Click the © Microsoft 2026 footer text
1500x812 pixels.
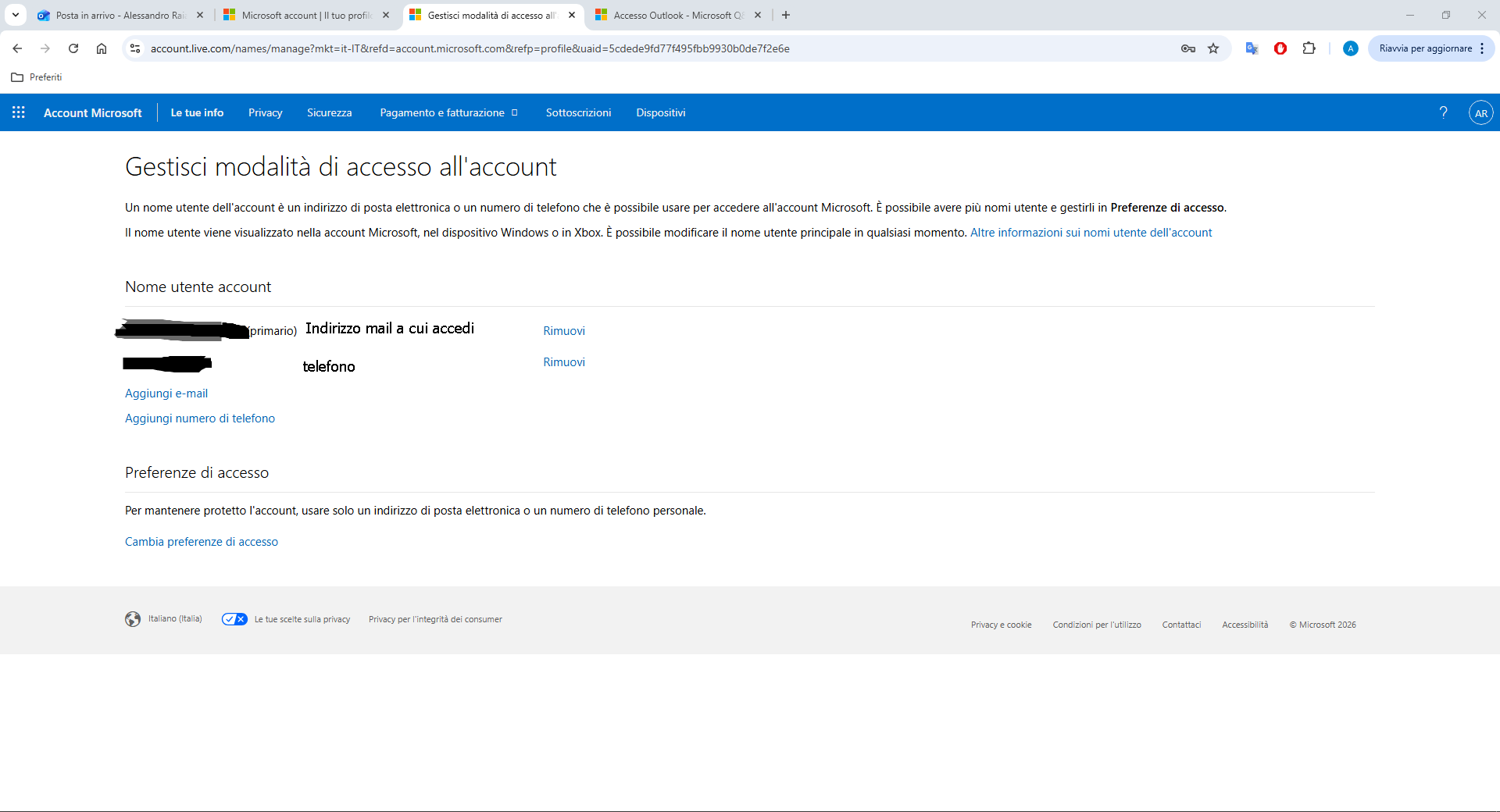(x=1323, y=625)
